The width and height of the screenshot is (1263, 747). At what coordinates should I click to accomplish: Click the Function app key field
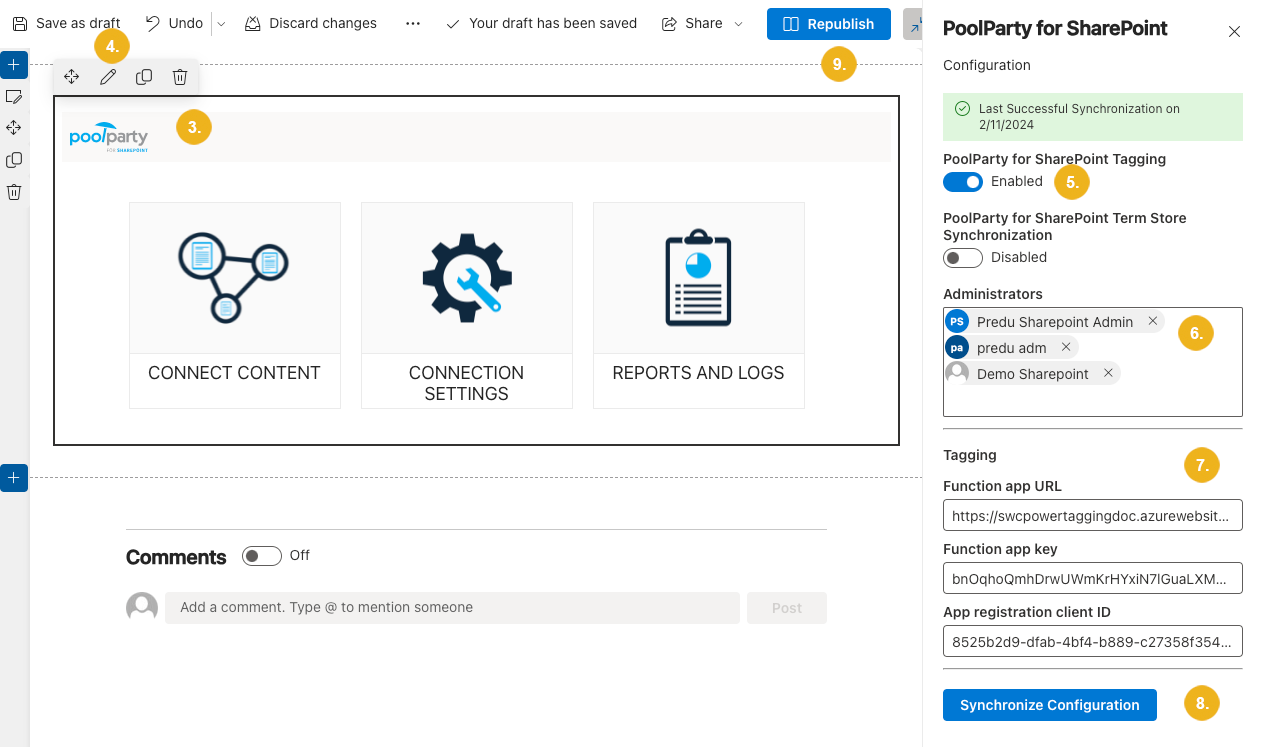click(1093, 578)
